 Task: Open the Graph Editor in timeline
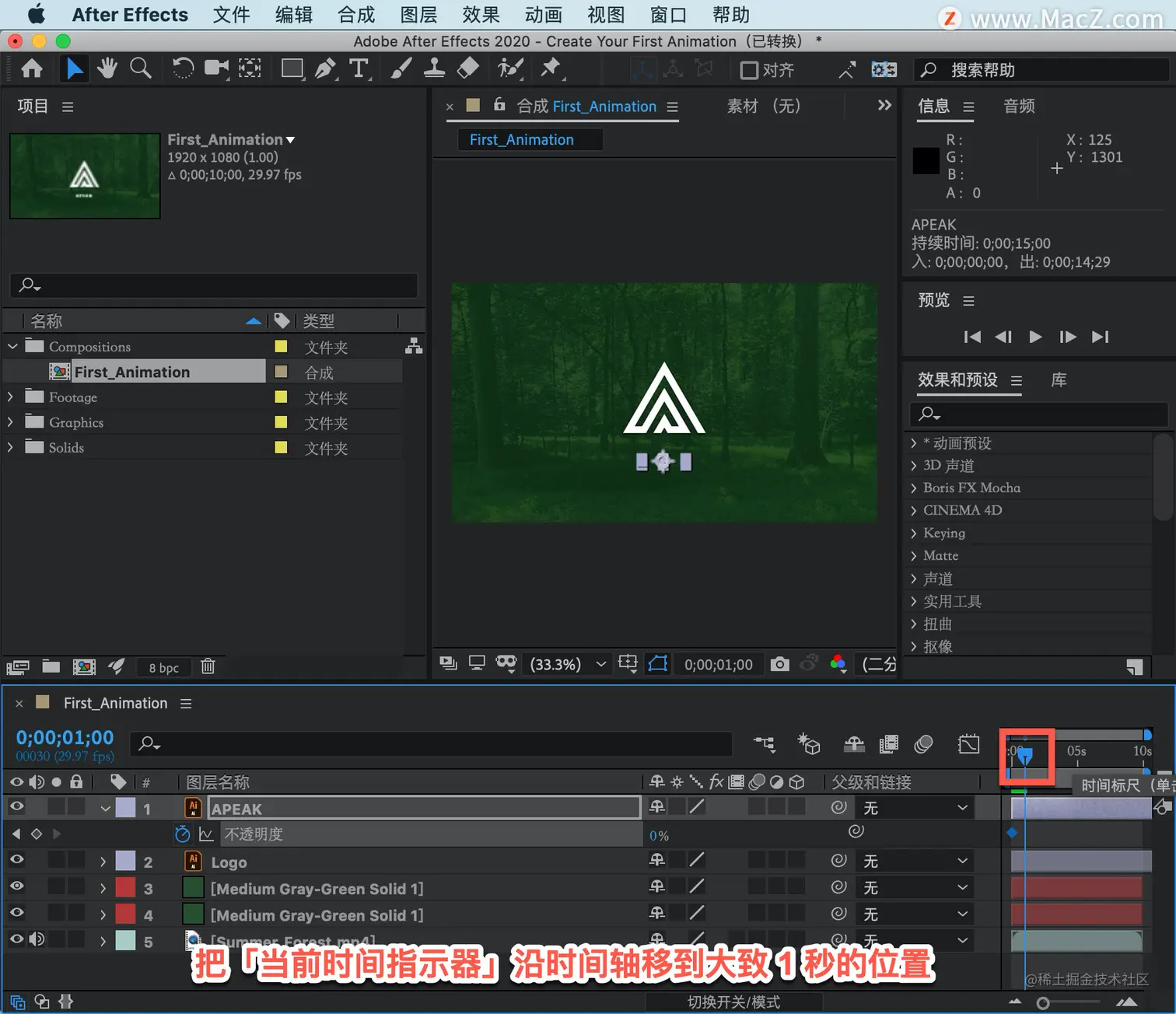(x=969, y=744)
